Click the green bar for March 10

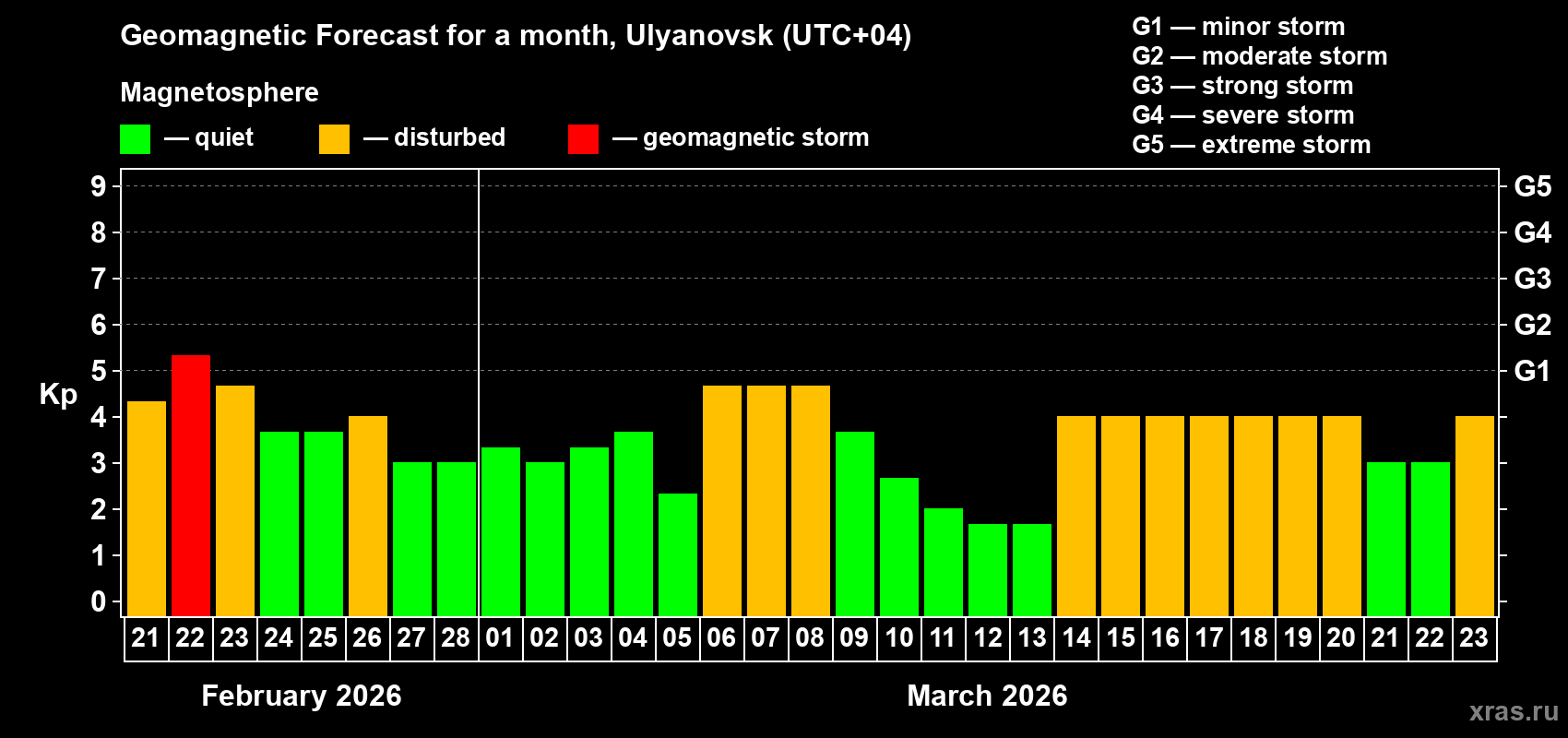pos(899,547)
